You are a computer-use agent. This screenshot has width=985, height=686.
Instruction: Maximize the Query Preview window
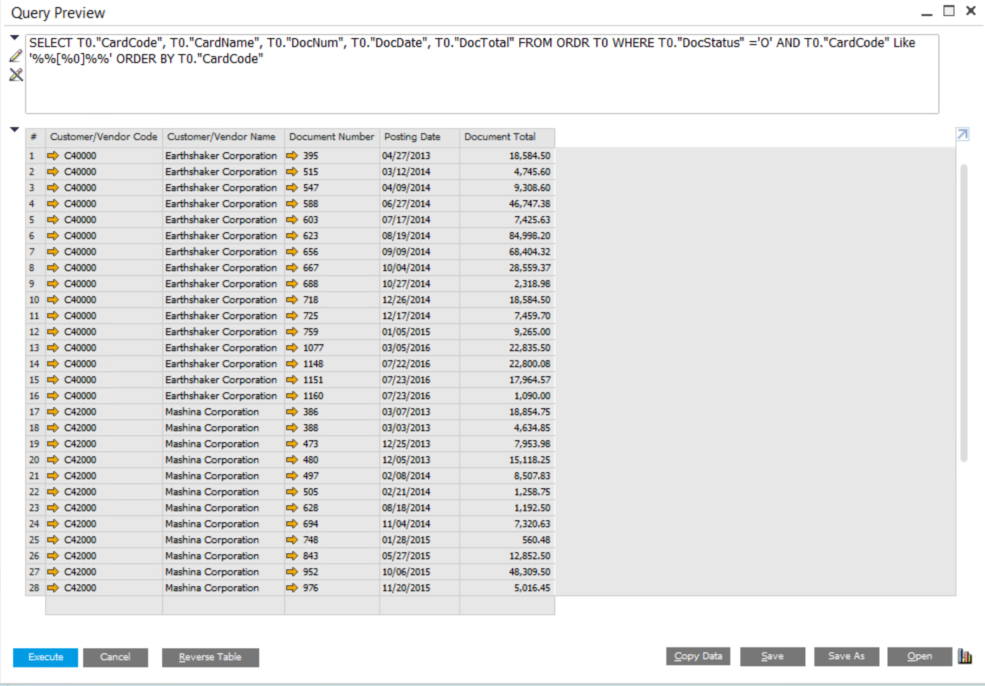[x=949, y=11]
